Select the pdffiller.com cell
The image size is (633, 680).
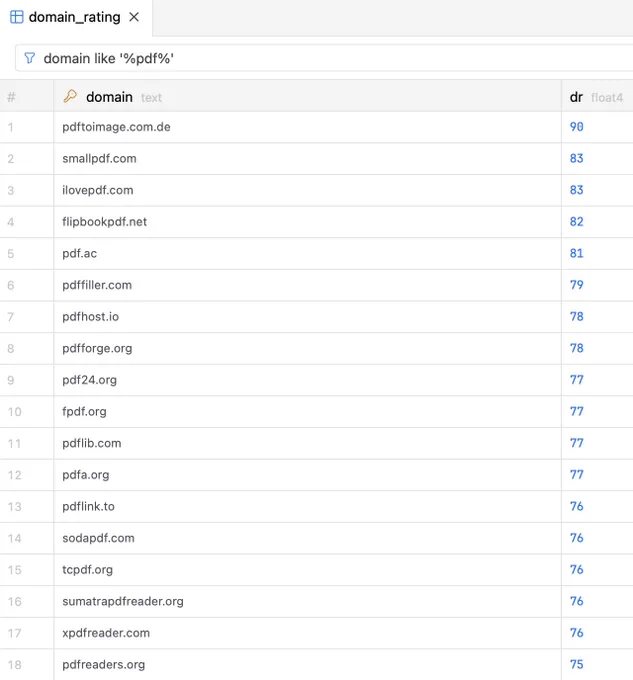(307, 285)
